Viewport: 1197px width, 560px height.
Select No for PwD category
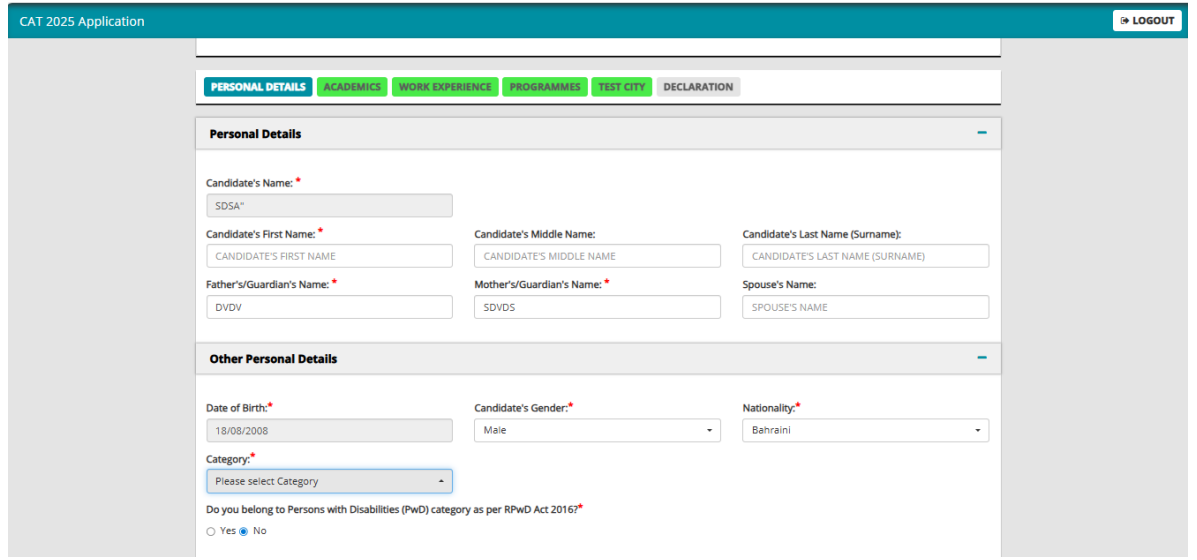click(x=244, y=532)
